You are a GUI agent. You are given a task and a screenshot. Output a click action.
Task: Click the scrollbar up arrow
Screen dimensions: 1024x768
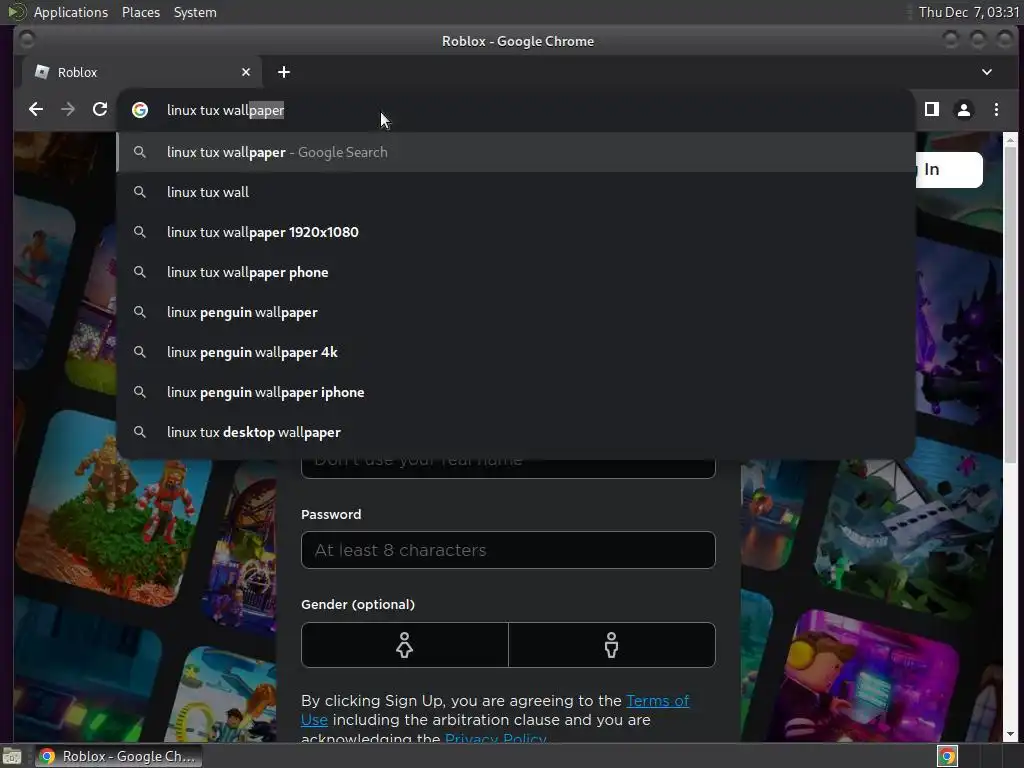1010,139
